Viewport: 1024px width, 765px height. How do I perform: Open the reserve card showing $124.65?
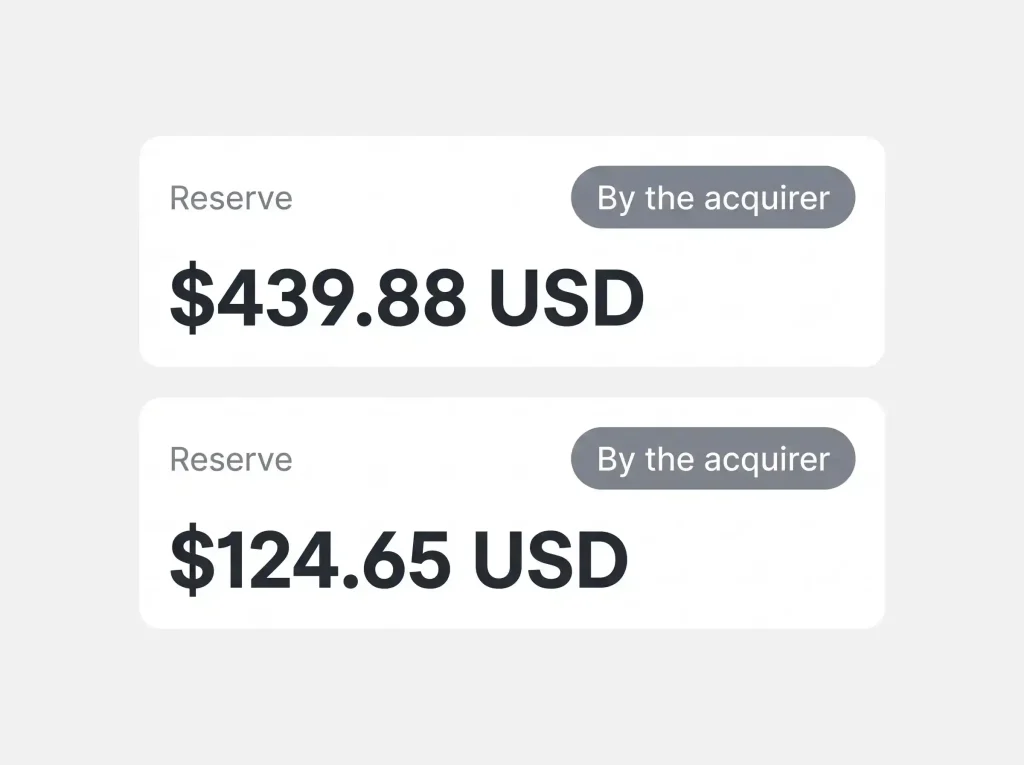pyautogui.click(x=512, y=513)
